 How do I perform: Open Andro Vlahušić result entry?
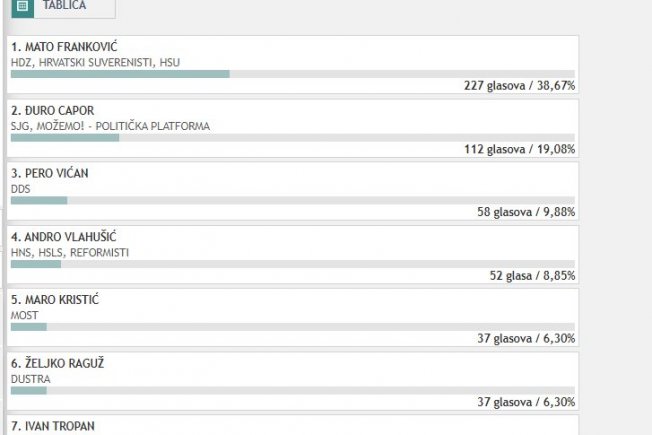click(x=293, y=255)
